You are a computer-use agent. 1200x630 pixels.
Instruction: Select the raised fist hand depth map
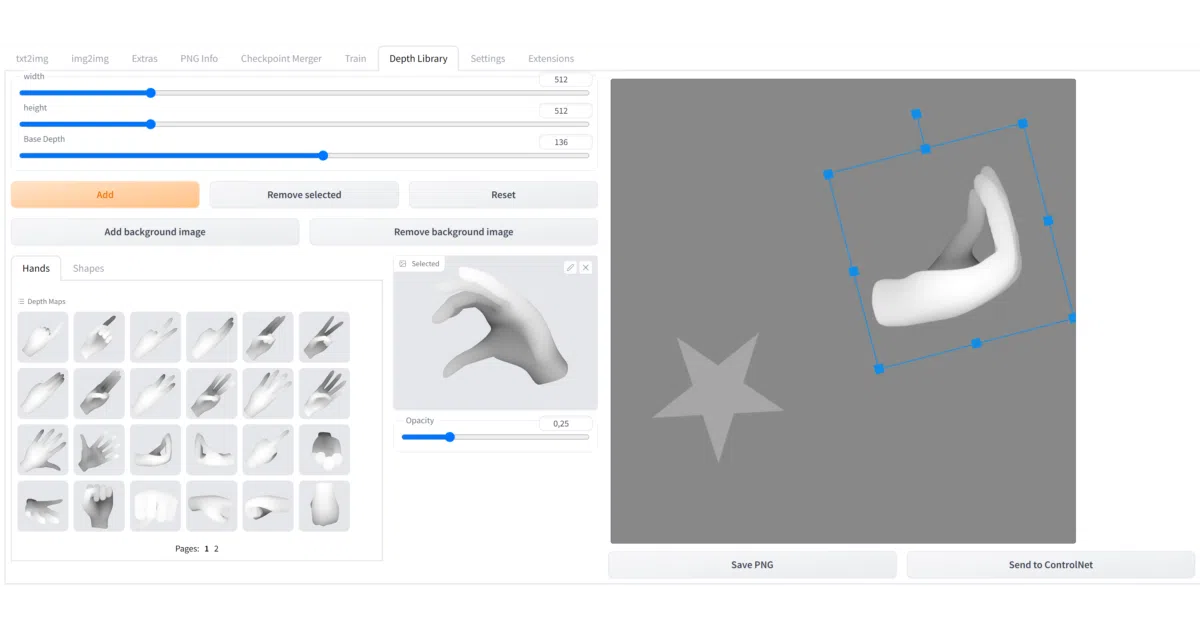[x=99, y=506]
